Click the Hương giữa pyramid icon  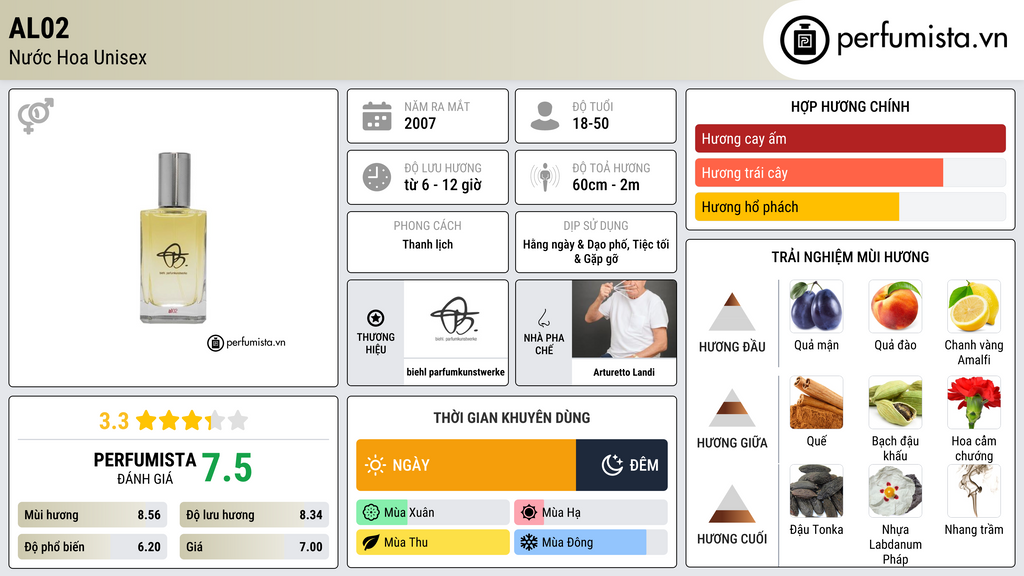[x=732, y=408]
